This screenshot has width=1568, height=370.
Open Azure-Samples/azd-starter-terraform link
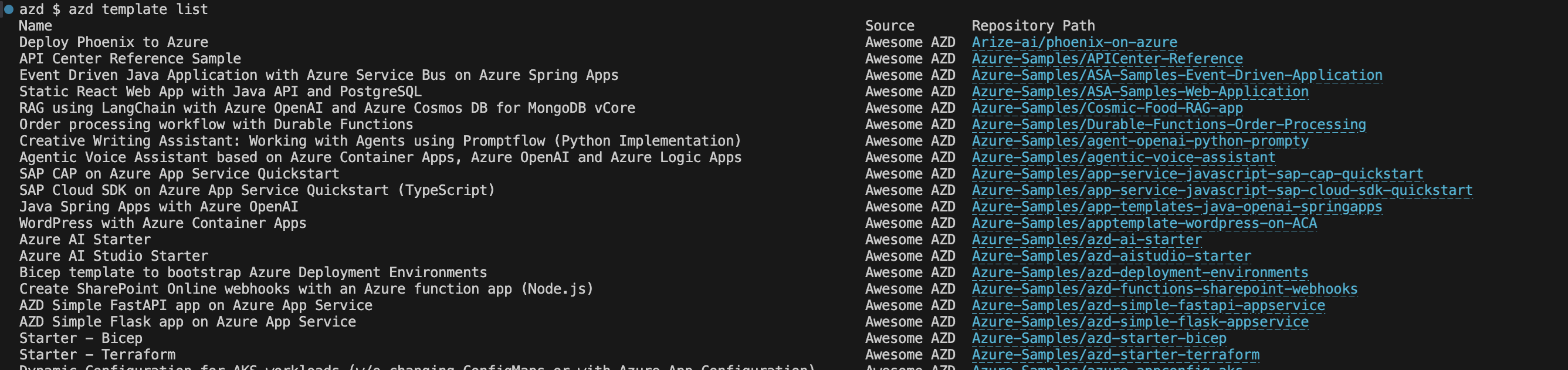[1116, 355]
